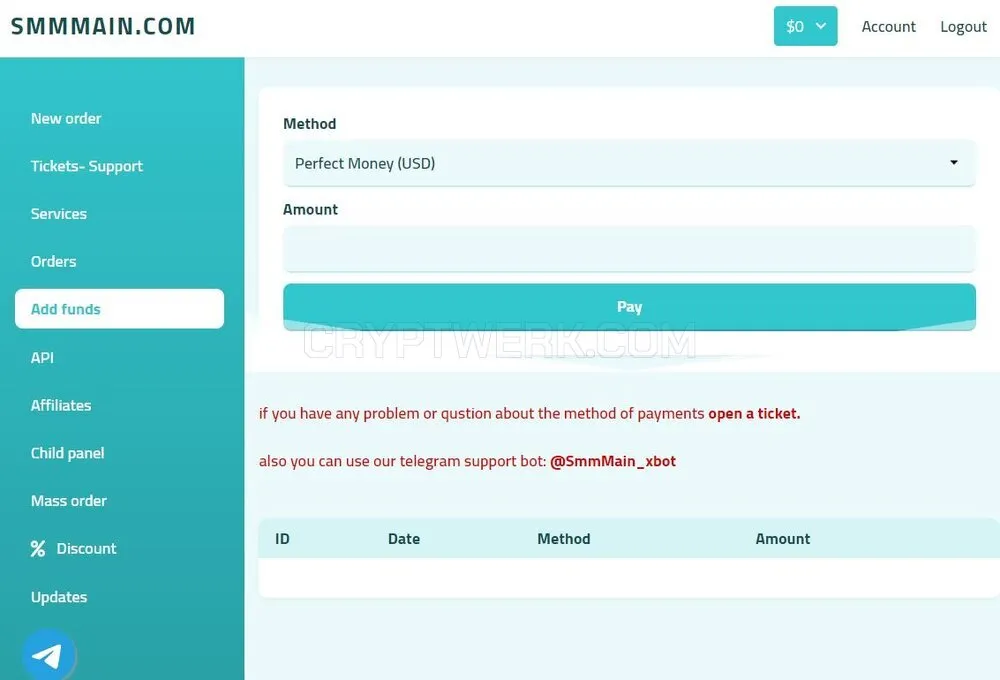This screenshot has width=1000, height=680.
Task: Click the Pay button
Action: point(629,307)
